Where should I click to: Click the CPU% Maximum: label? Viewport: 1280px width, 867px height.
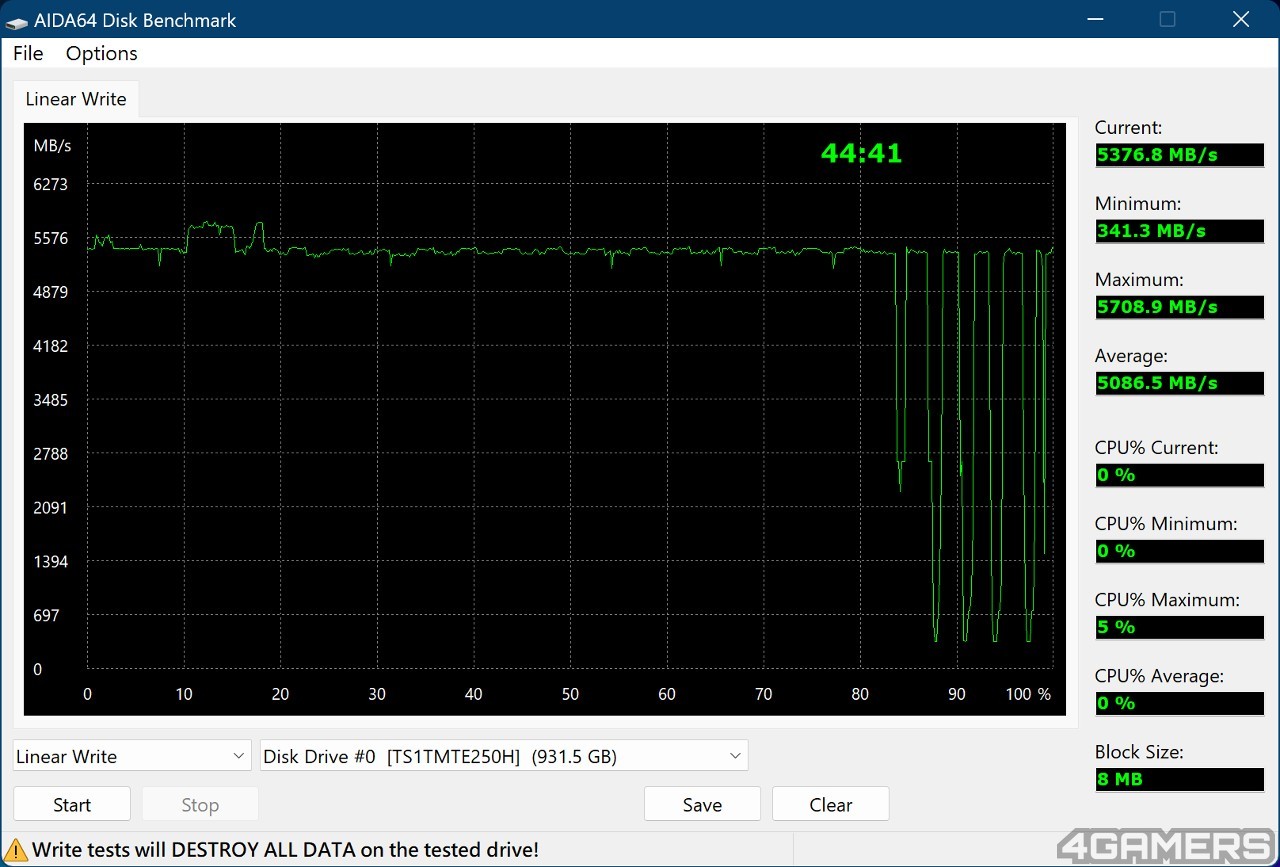(1167, 600)
